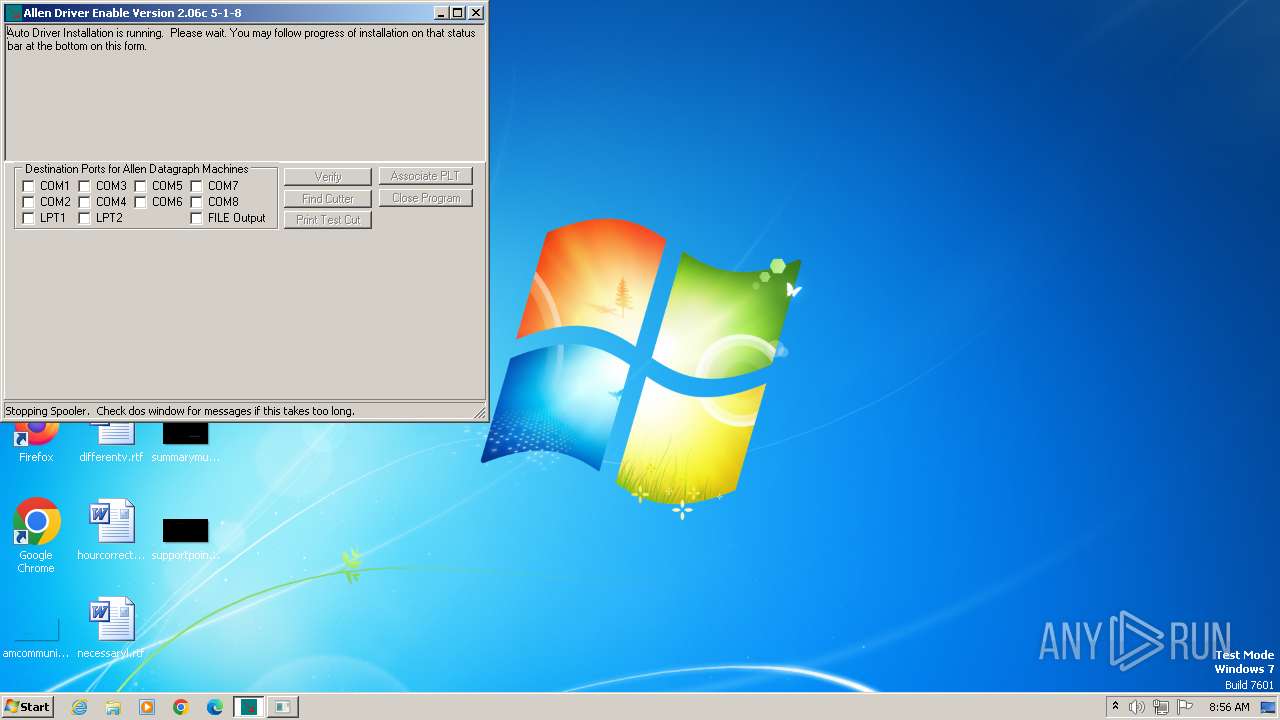
Task: Open Windows Explorer from the taskbar
Action: coord(113,707)
